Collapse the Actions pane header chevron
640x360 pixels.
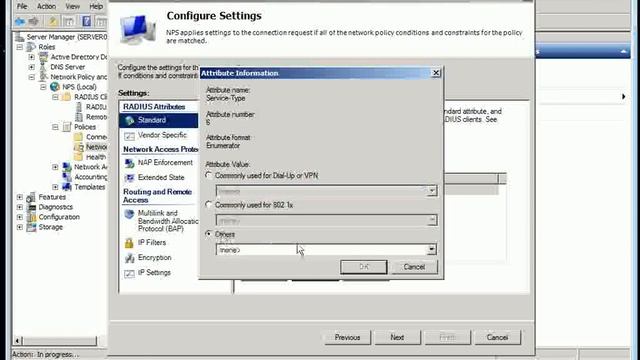623,51
